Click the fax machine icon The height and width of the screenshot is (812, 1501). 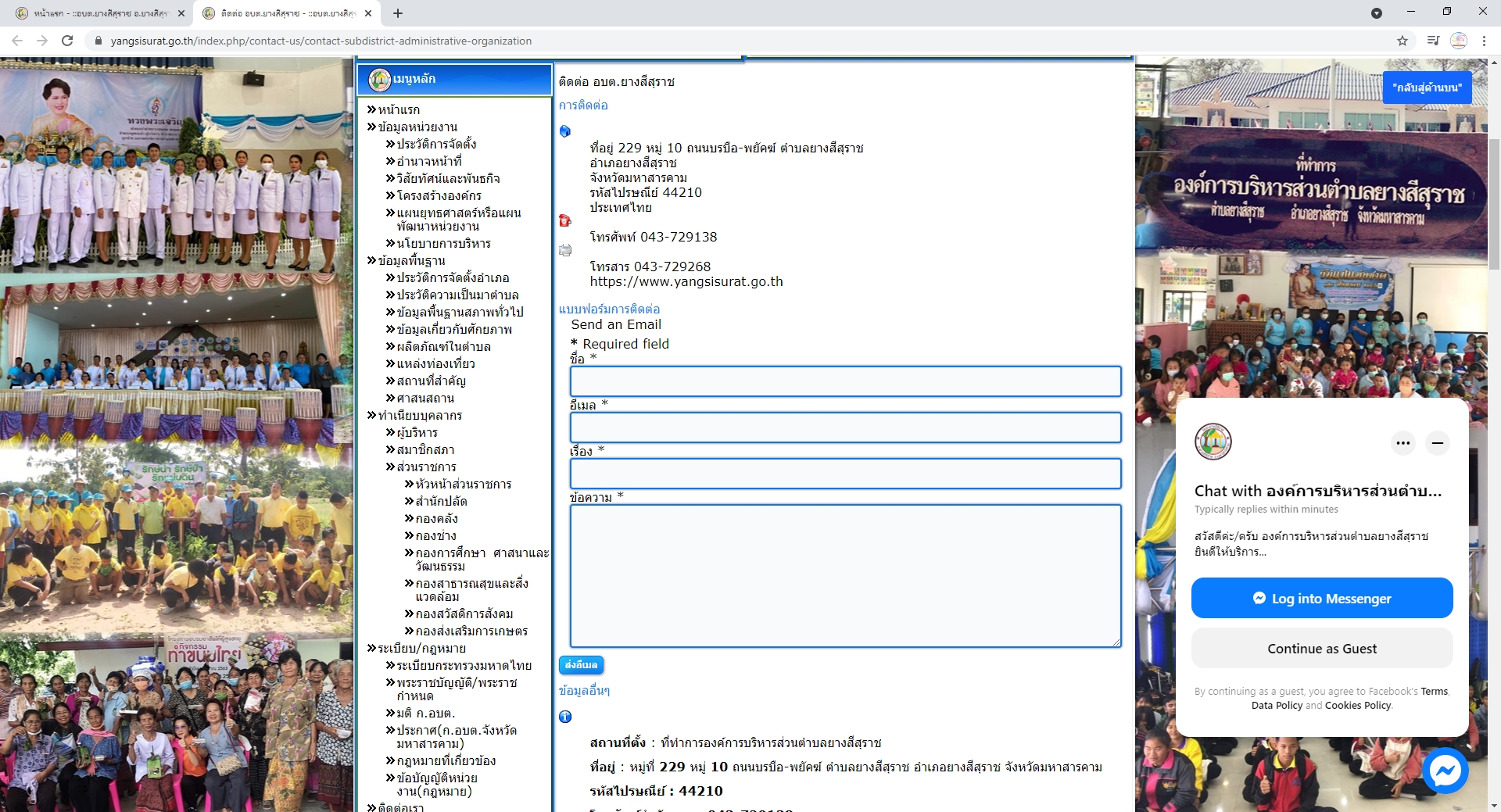coord(565,250)
